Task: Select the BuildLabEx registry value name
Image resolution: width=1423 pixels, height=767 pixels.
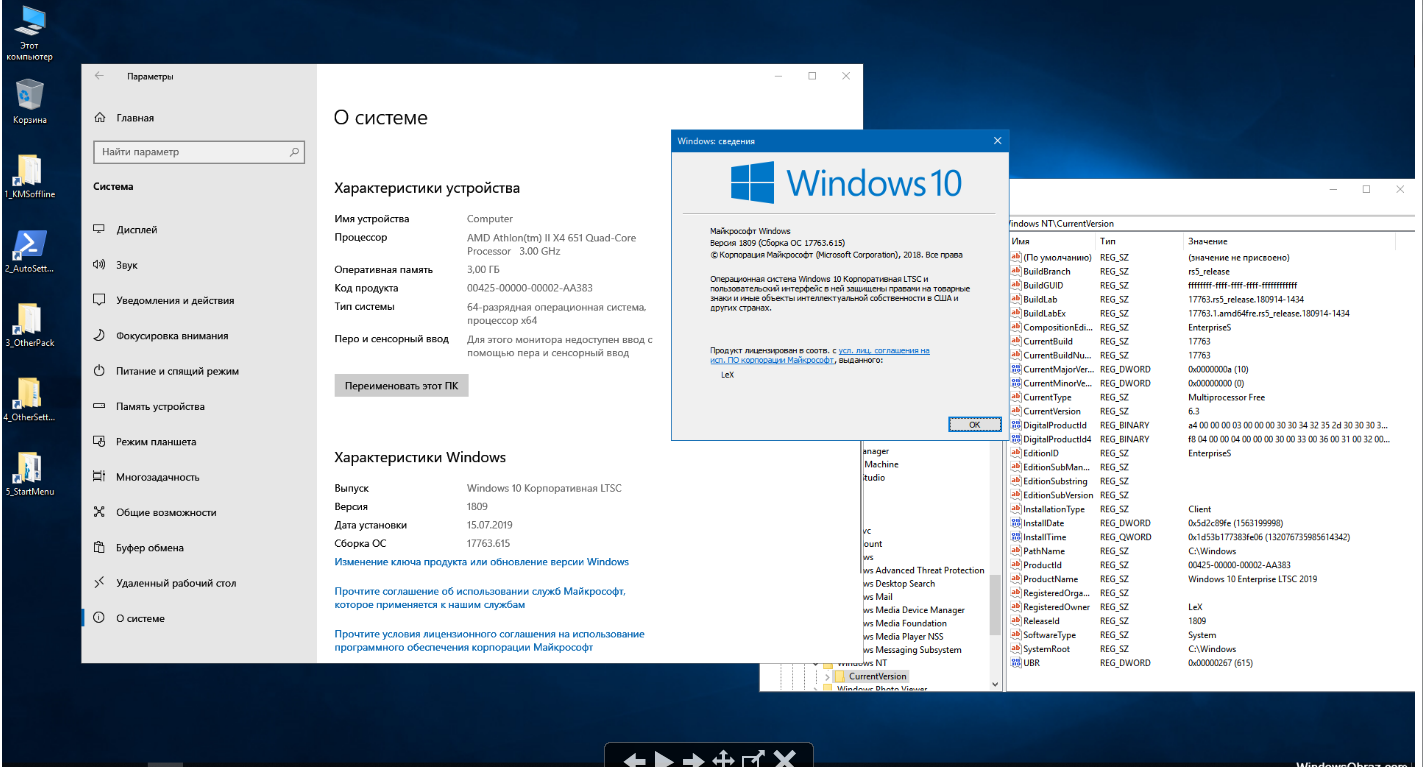Action: click(x=1047, y=313)
